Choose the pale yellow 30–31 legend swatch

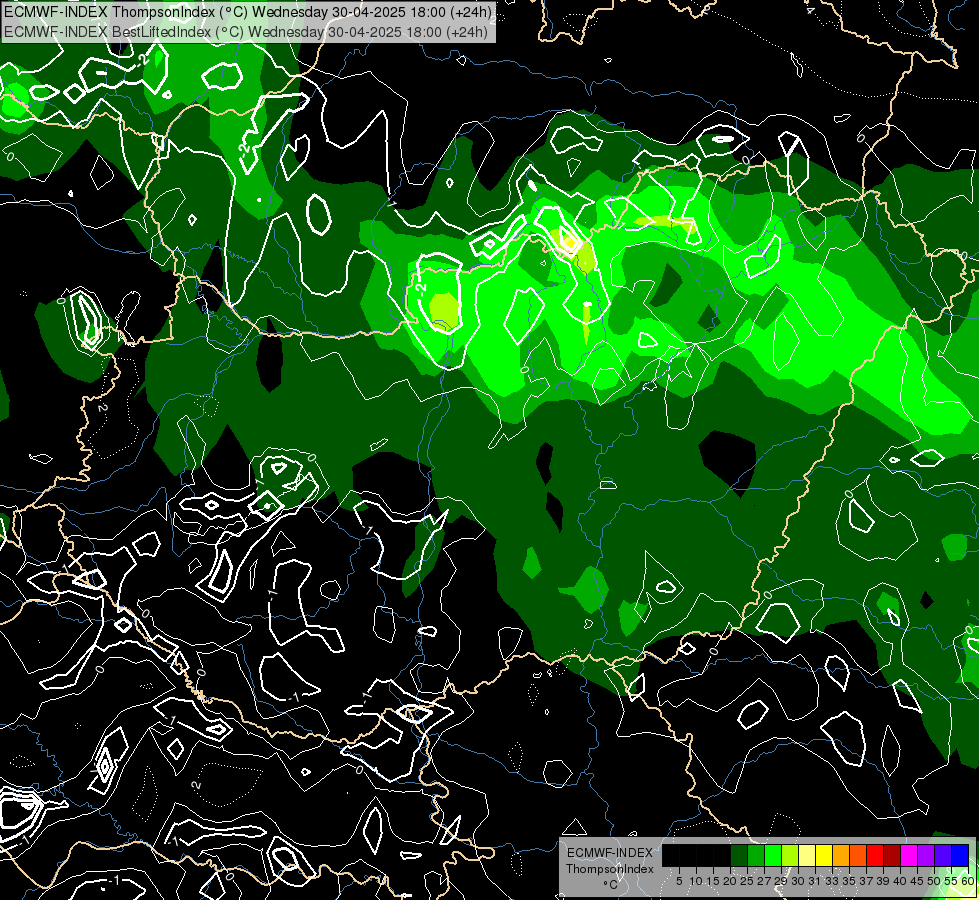point(807,855)
